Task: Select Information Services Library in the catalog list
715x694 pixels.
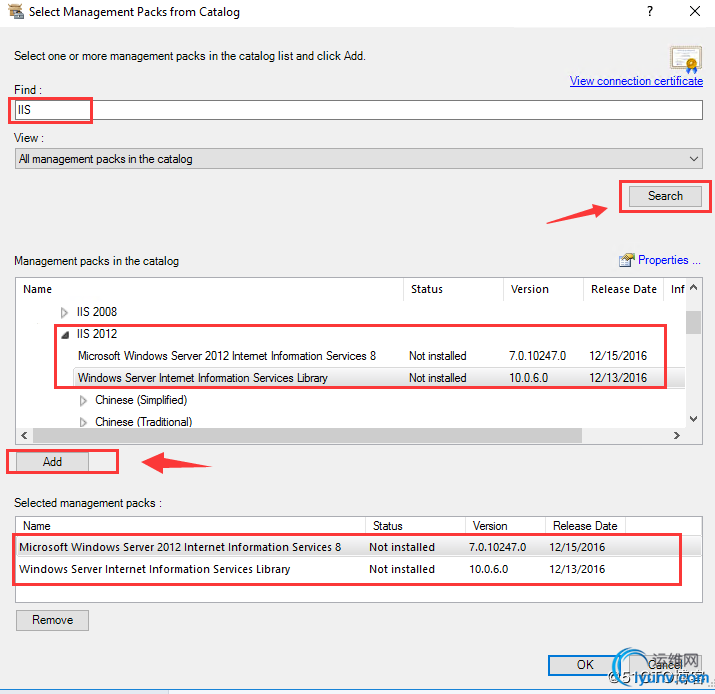Action: click(x=202, y=378)
